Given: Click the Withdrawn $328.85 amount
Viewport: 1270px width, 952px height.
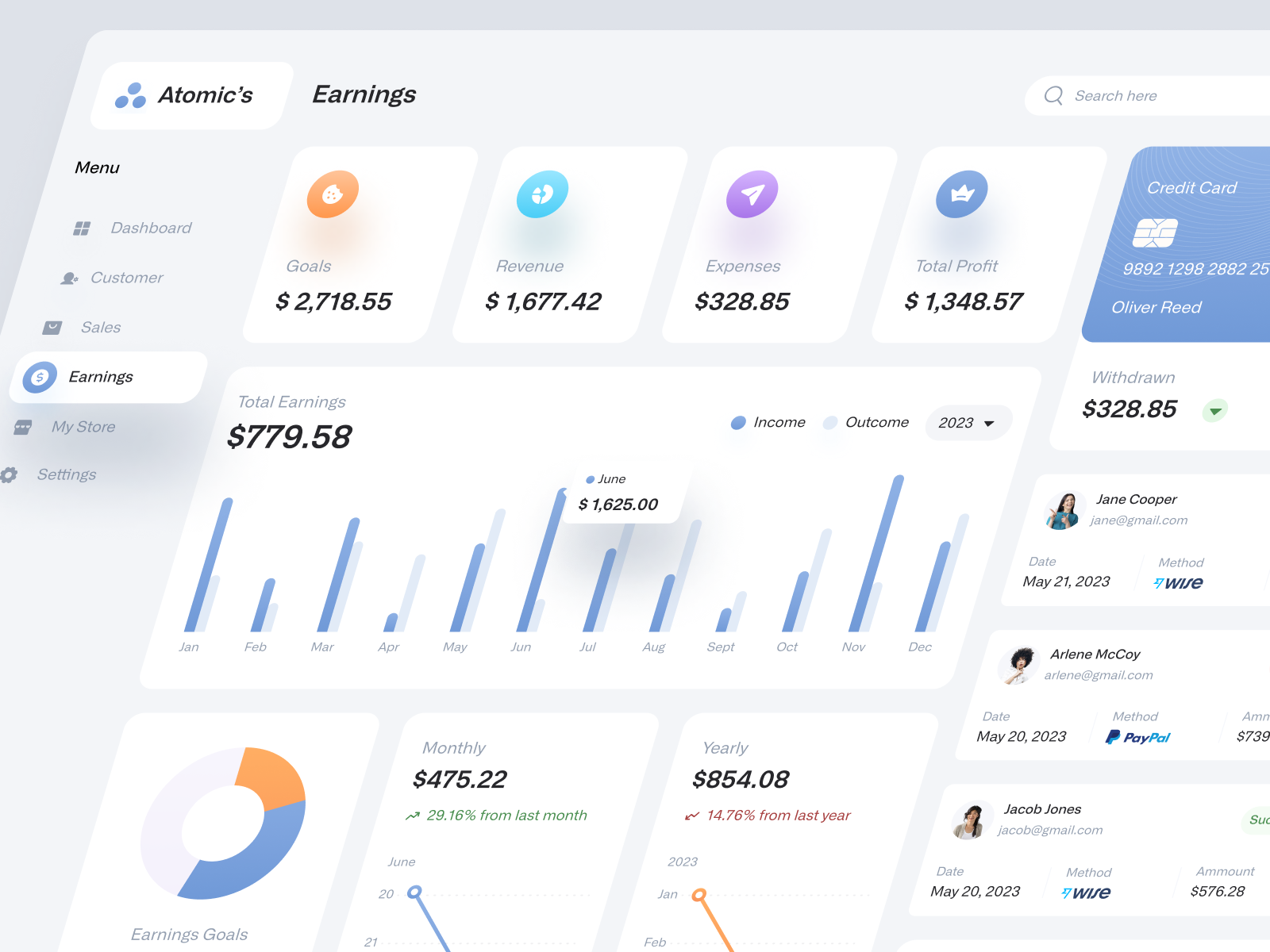Looking at the screenshot, I should click(x=1130, y=409).
